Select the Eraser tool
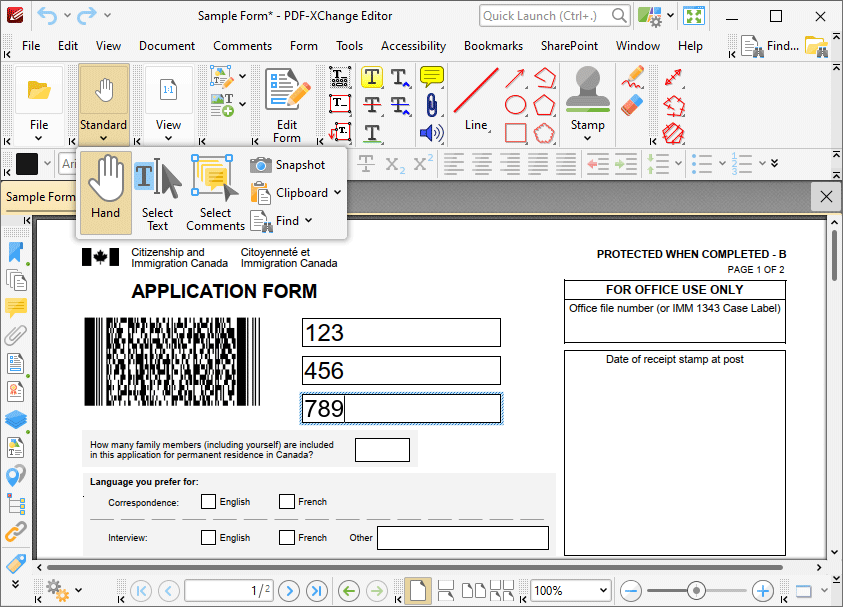The image size is (843, 607). point(633,104)
